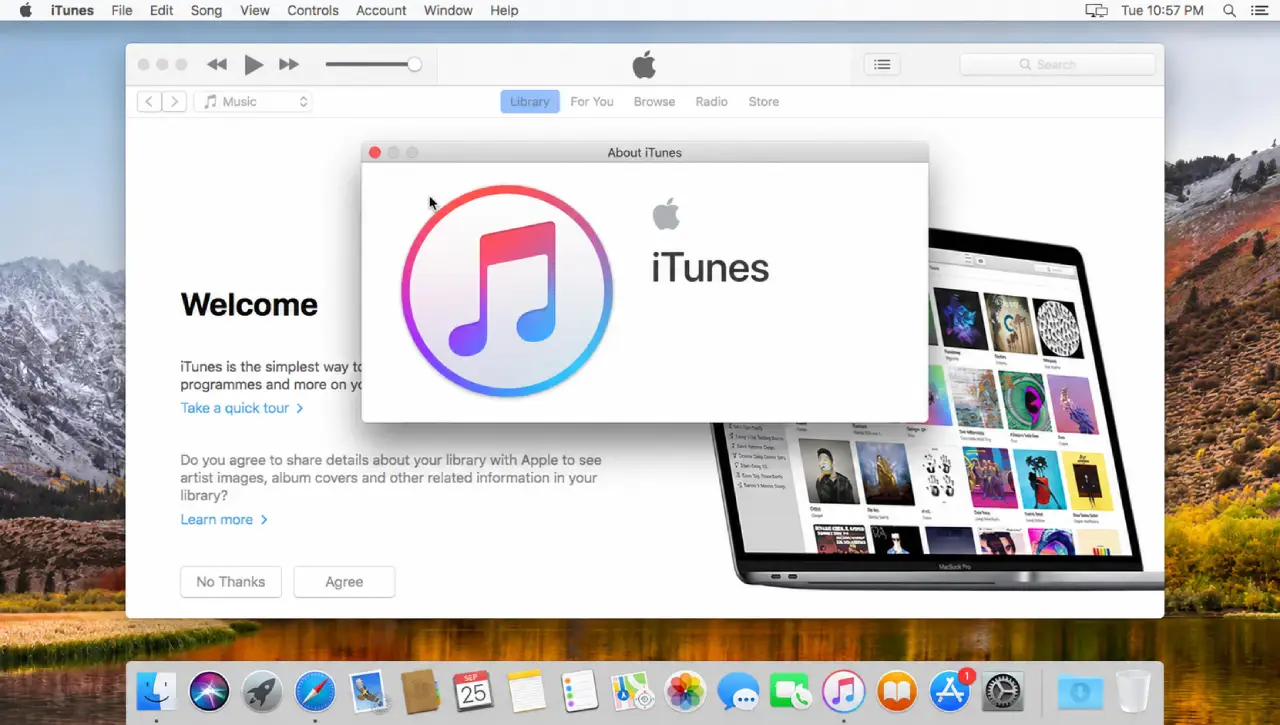The image size is (1280, 725).
Task: Click the clock showing Tue 10:57 PM
Action: (x=1162, y=10)
